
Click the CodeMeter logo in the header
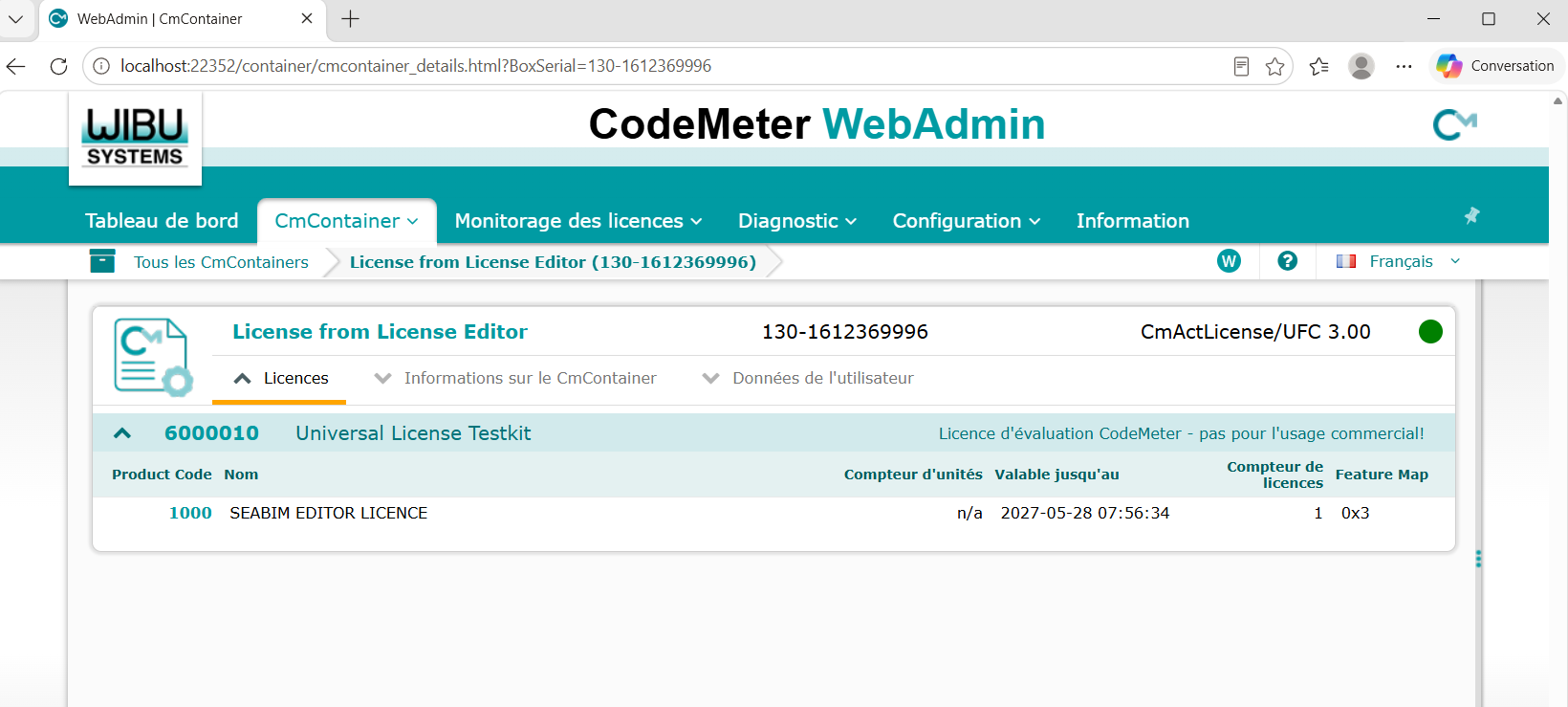point(1454,124)
